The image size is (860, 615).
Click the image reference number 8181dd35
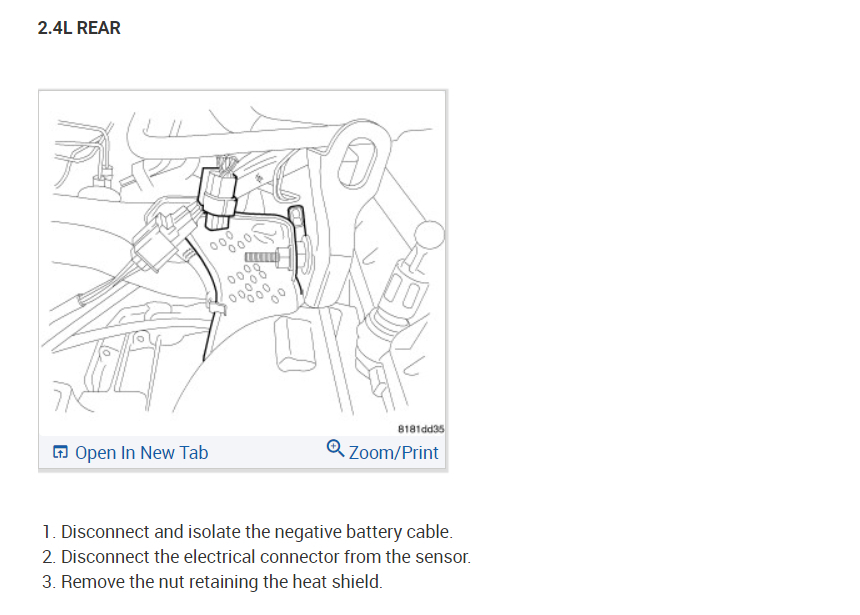click(x=421, y=429)
